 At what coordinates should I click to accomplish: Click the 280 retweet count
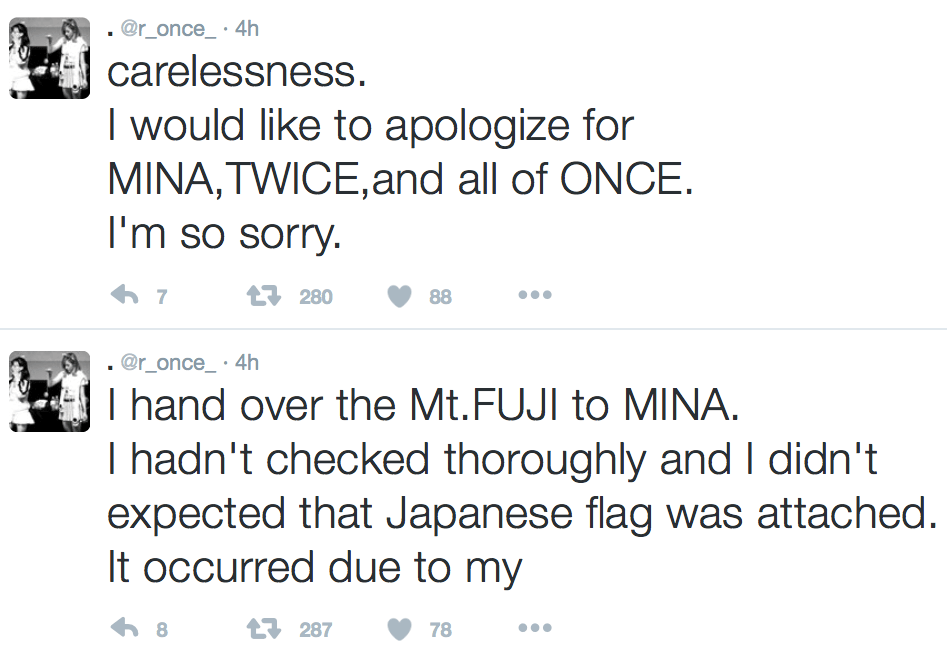click(x=316, y=297)
